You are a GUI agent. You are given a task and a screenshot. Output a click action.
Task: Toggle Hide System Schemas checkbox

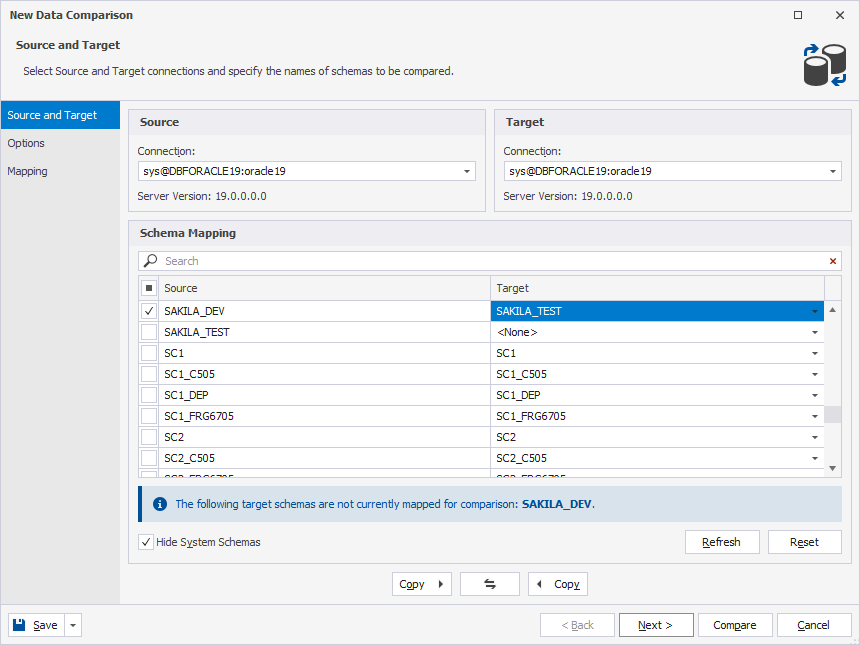coord(145,542)
